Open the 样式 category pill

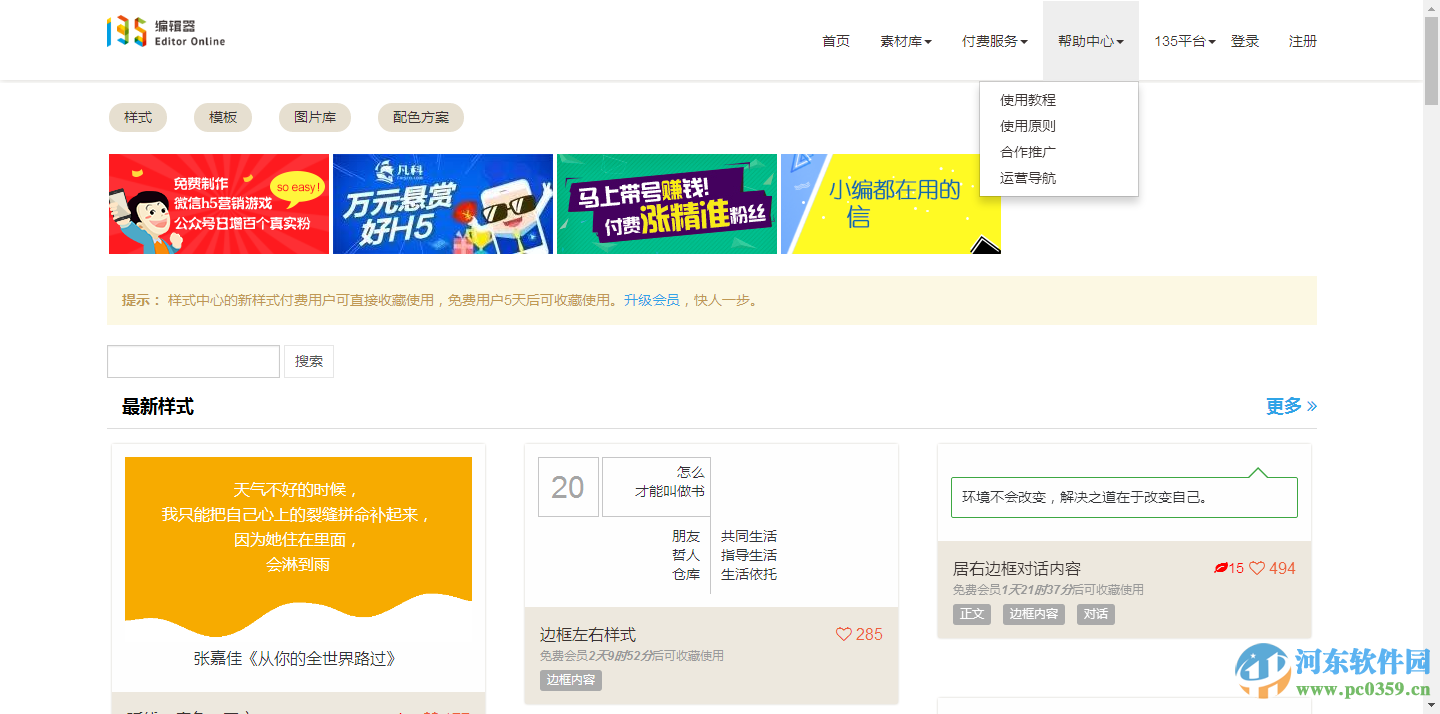tap(138, 117)
